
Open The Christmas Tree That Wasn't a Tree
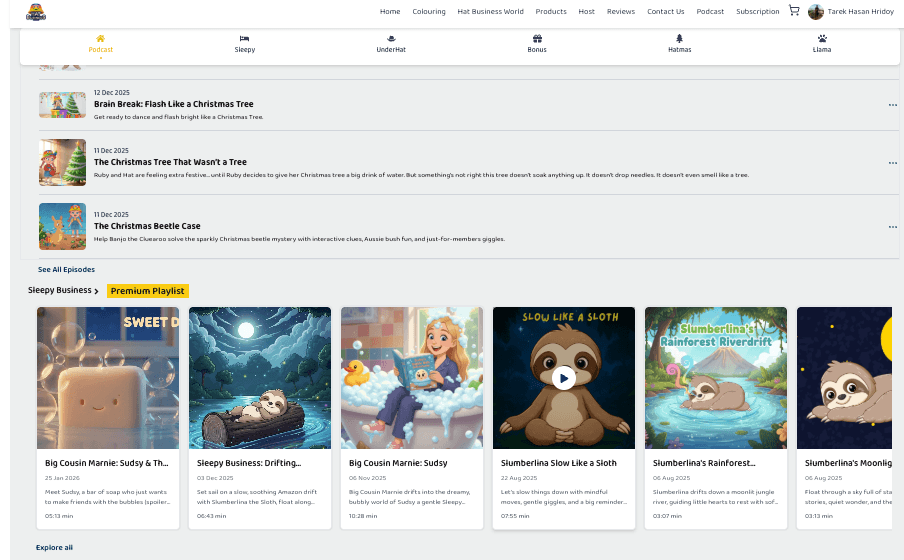click(x=170, y=162)
